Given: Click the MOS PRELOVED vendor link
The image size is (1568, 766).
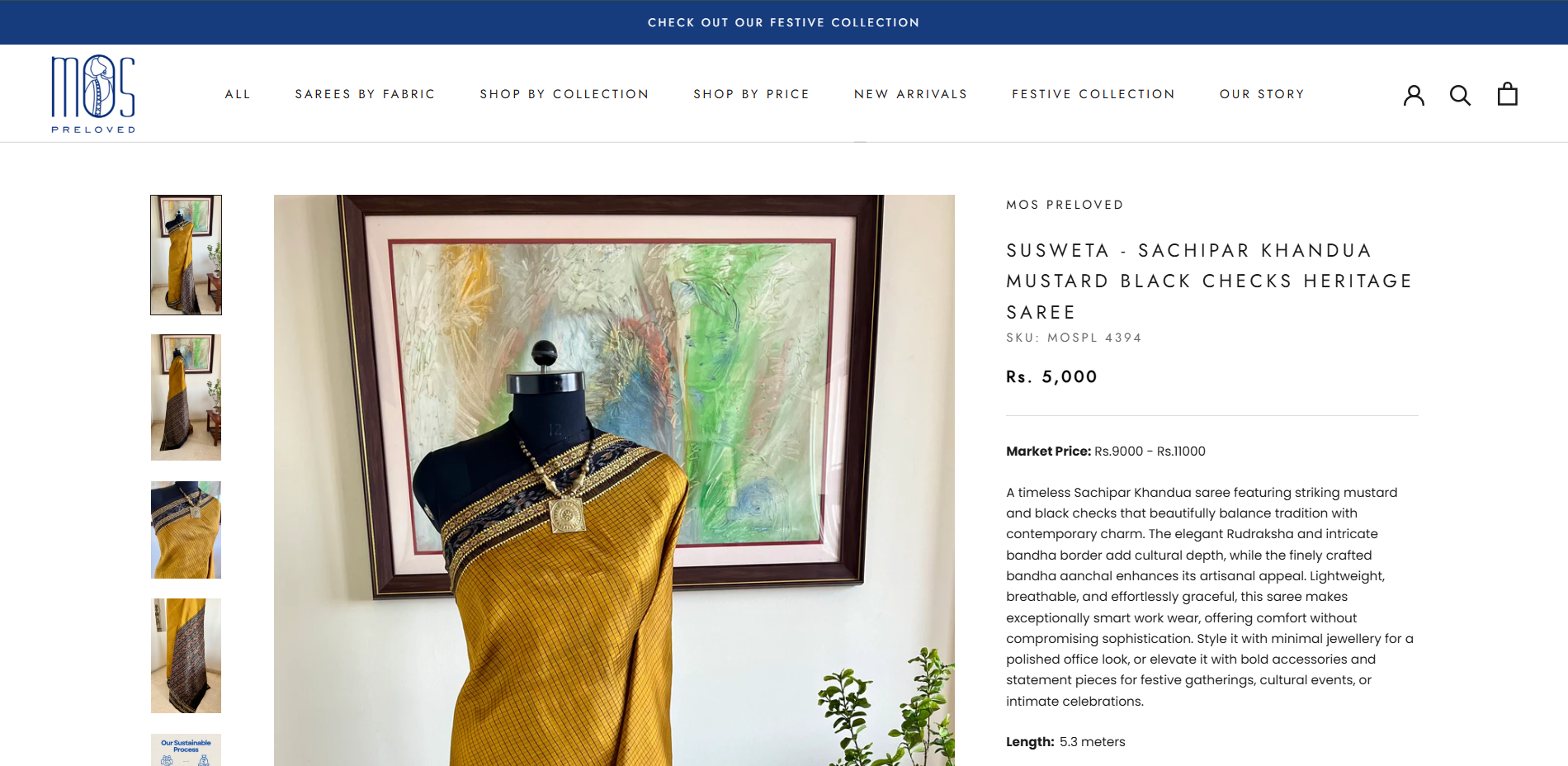Looking at the screenshot, I should tap(1065, 205).
